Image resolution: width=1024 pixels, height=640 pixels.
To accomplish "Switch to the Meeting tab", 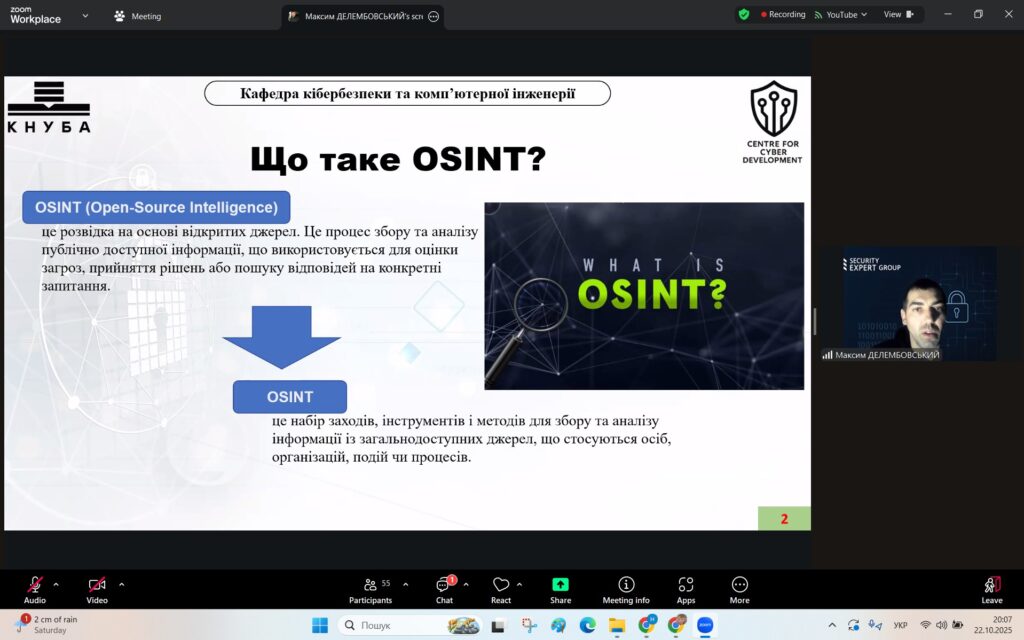I will (x=138, y=16).
